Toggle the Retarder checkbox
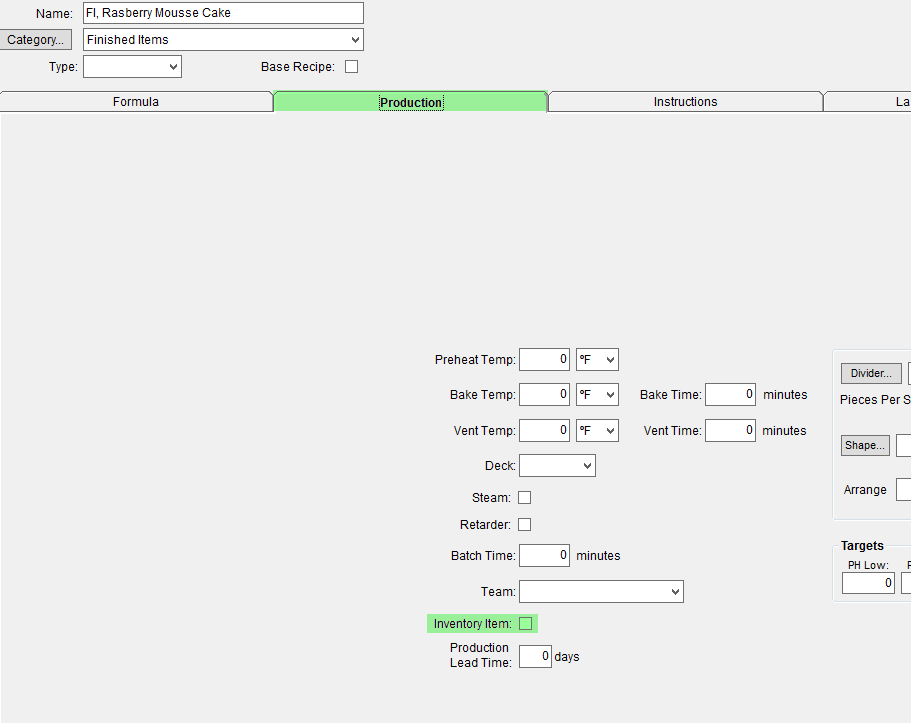This screenshot has width=911, height=723. tap(524, 525)
